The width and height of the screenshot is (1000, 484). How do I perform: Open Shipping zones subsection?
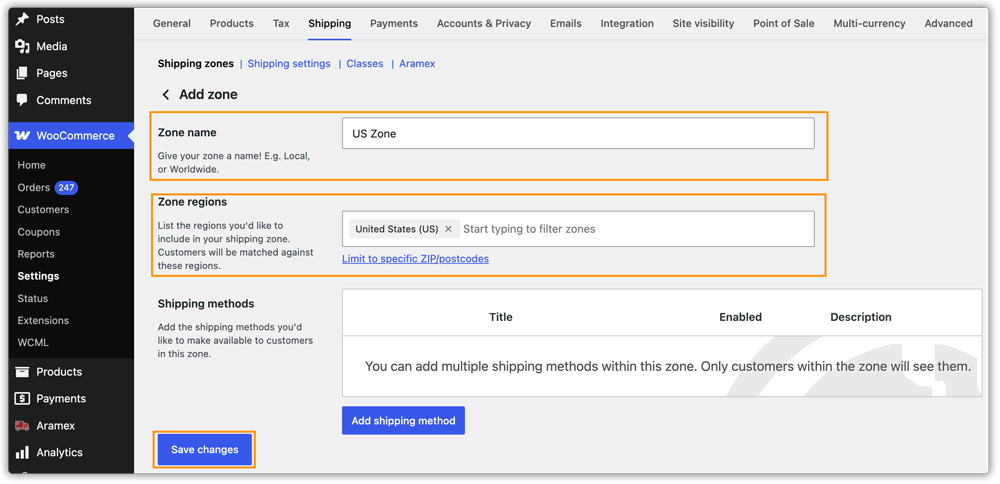pyautogui.click(x=196, y=64)
